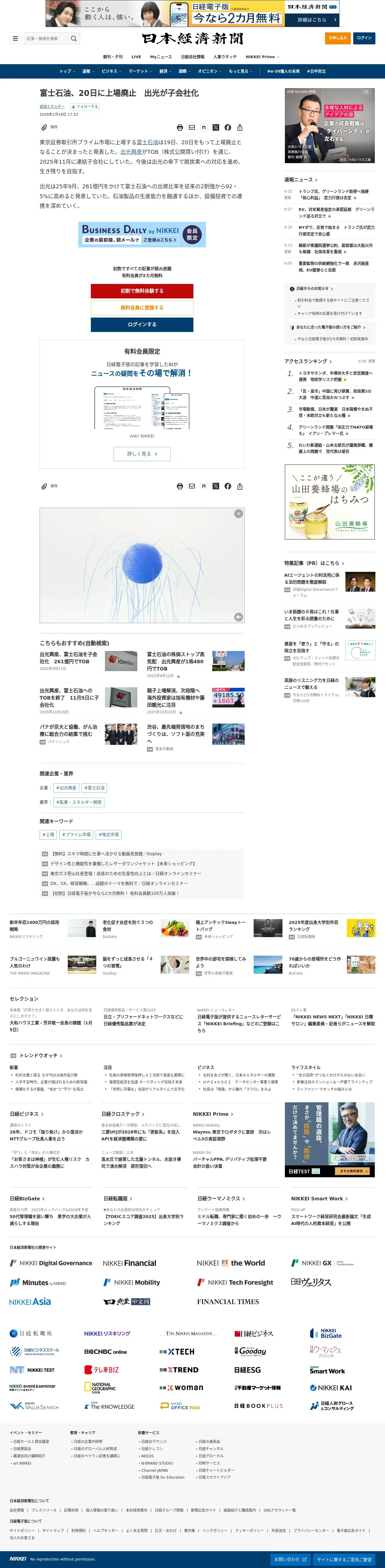This screenshot has height=1568, width=385.
Task: Share on Facebook using the bottom icon
Action: (228, 486)
